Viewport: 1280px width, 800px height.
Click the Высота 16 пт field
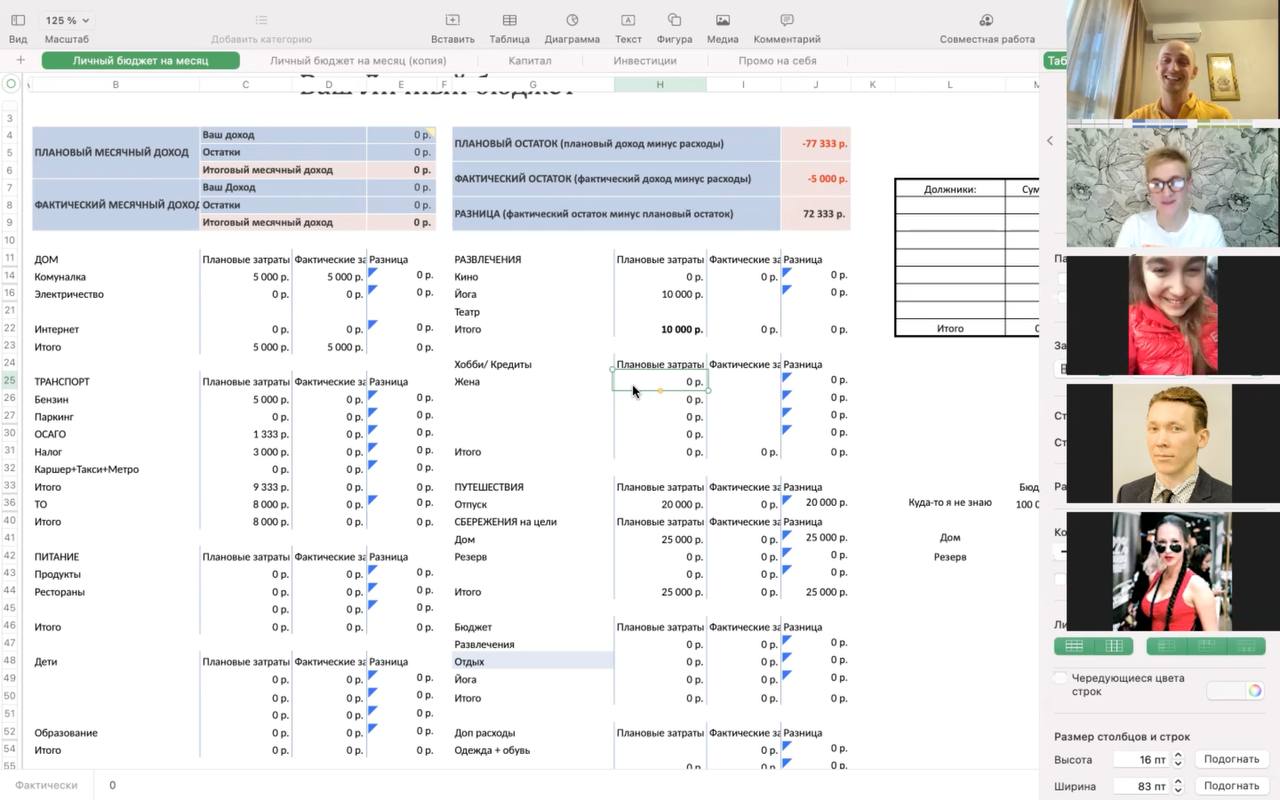pos(1141,759)
